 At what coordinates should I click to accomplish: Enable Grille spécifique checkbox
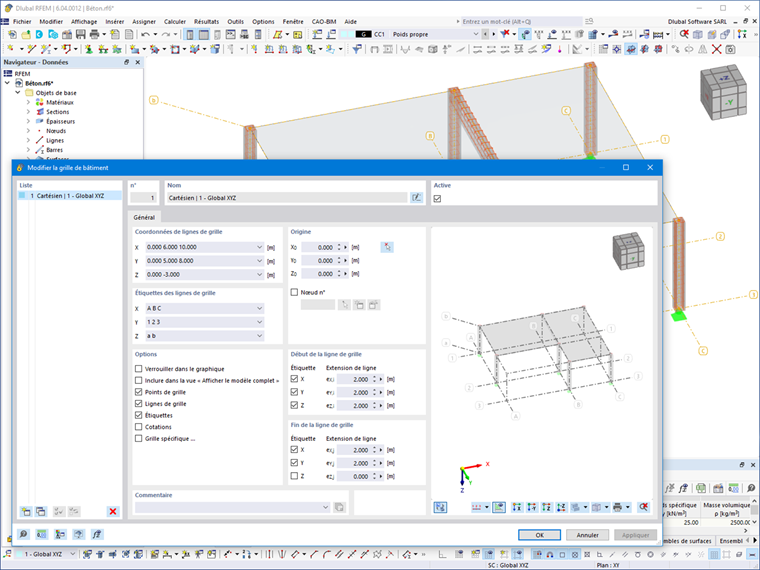click(139, 439)
